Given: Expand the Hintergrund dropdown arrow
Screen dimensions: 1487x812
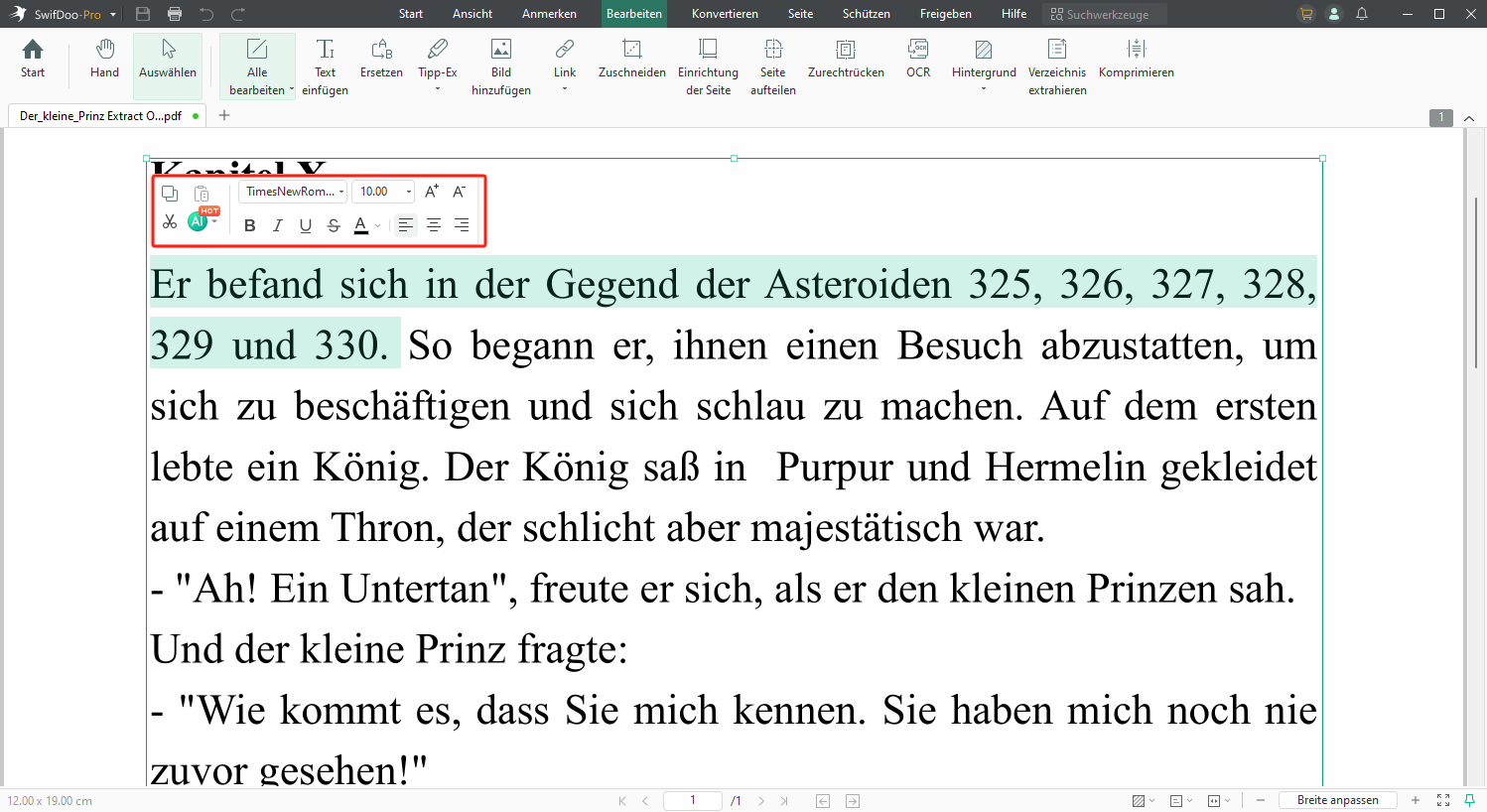Looking at the screenshot, I should pyautogui.click(x=984, y=89).
